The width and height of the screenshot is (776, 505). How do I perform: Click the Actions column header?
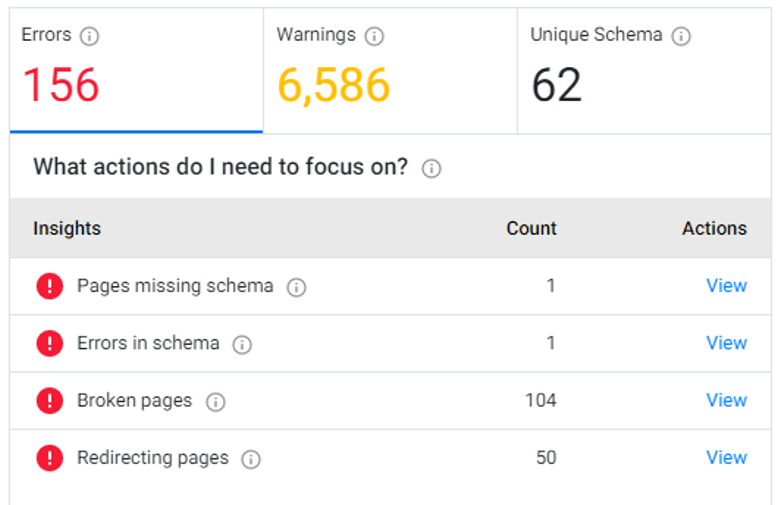coord(714,228)
